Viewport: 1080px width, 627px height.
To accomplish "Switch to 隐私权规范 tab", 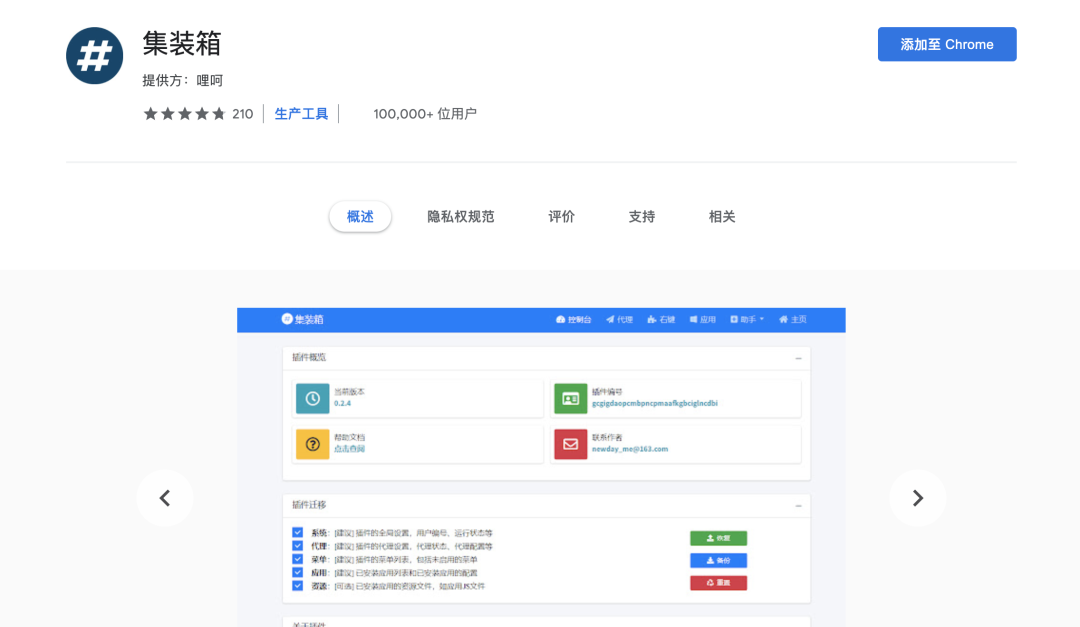I will click(x=461, y=216).
